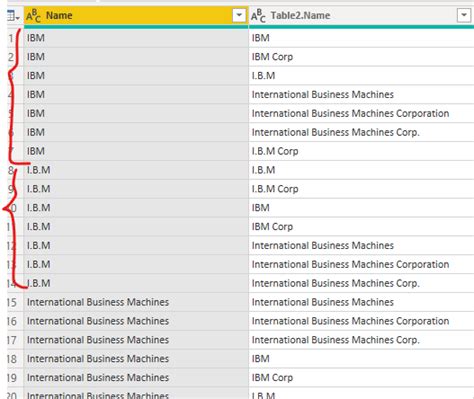Click IBM Corp cell in row 2
The image size is (474, 399).
(361, 57)
